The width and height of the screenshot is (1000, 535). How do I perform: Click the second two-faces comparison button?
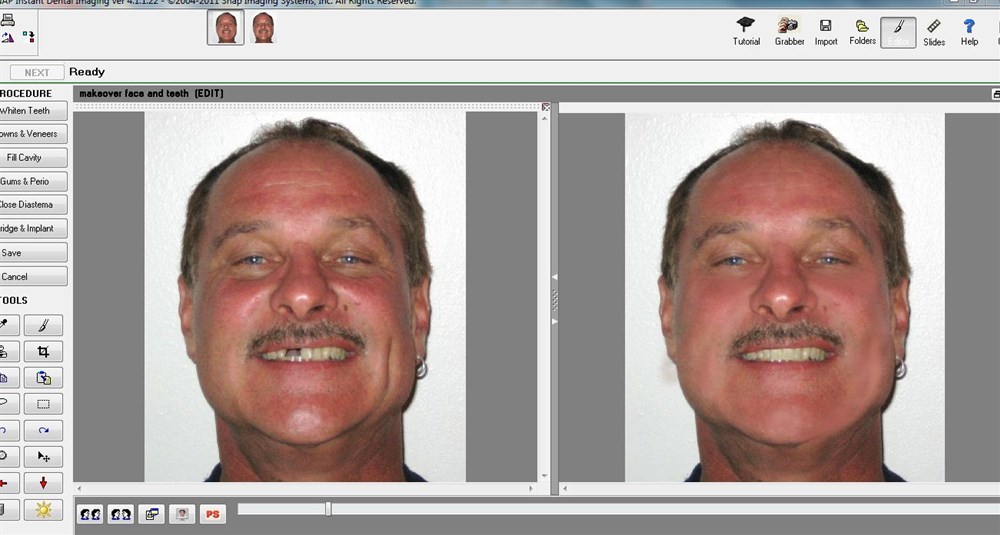(x=121, y=514)
